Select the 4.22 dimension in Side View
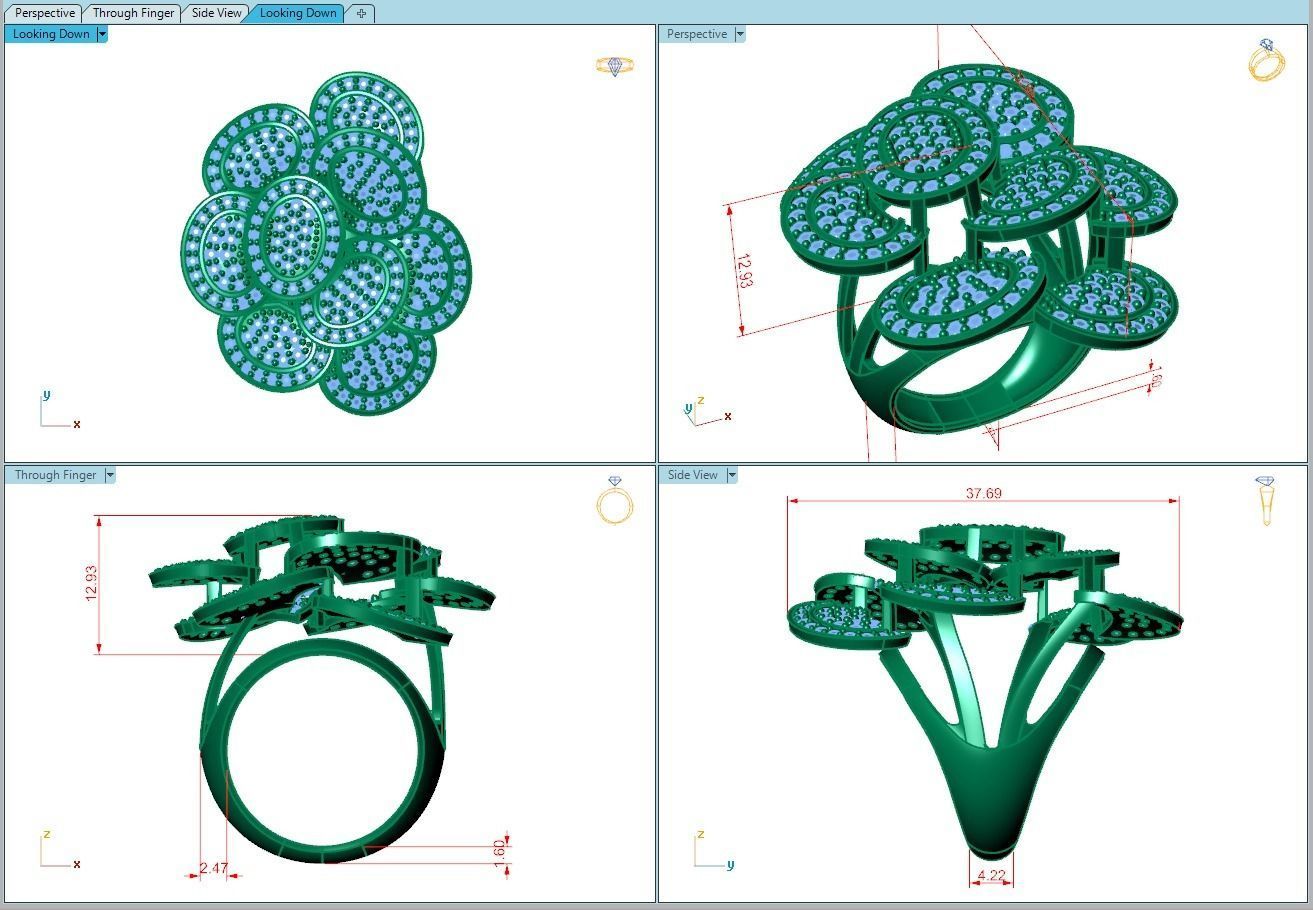Viewport: 1313px width, 910px height. point(991,875)
